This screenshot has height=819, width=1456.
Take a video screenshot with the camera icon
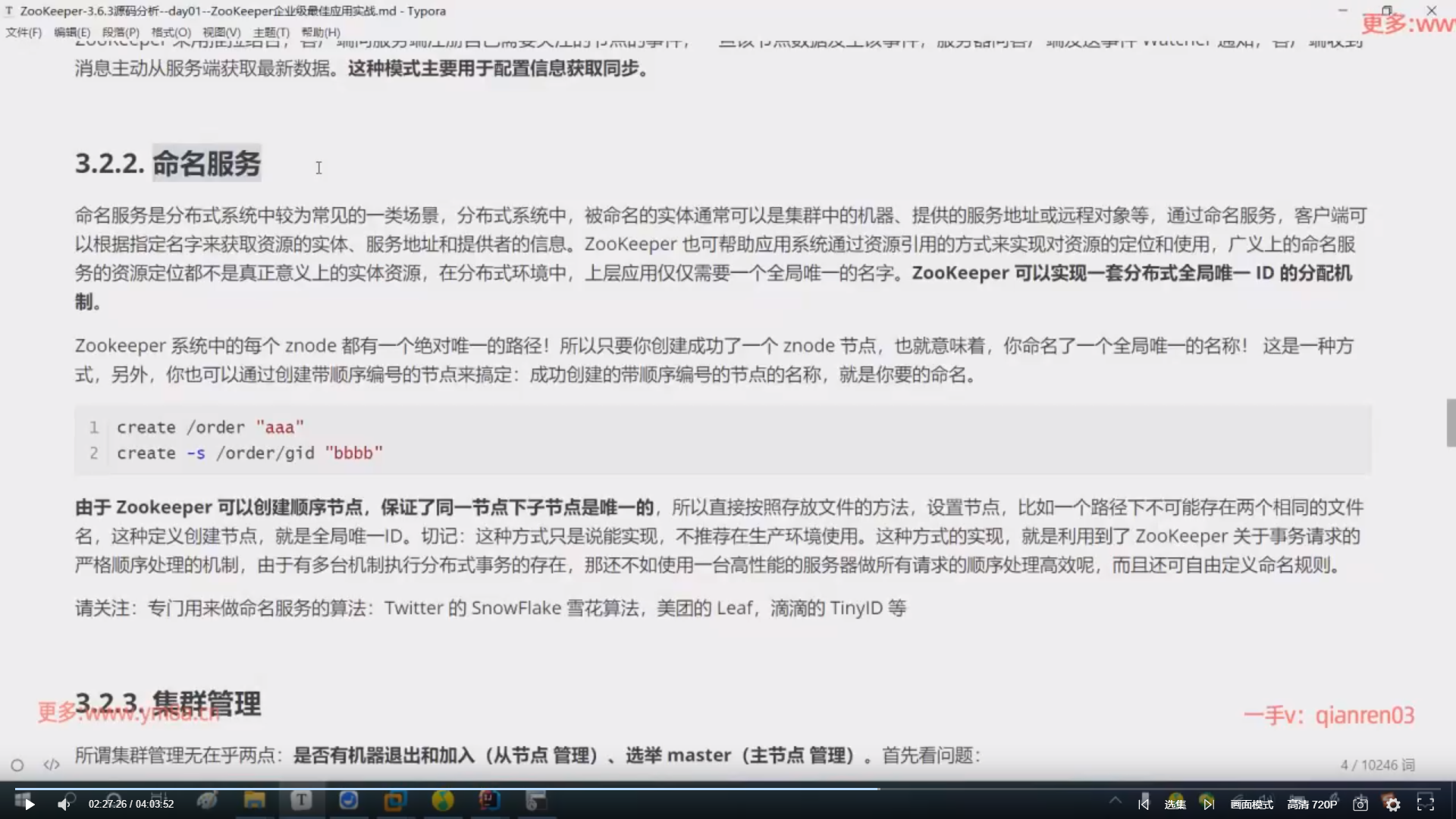1360,805
